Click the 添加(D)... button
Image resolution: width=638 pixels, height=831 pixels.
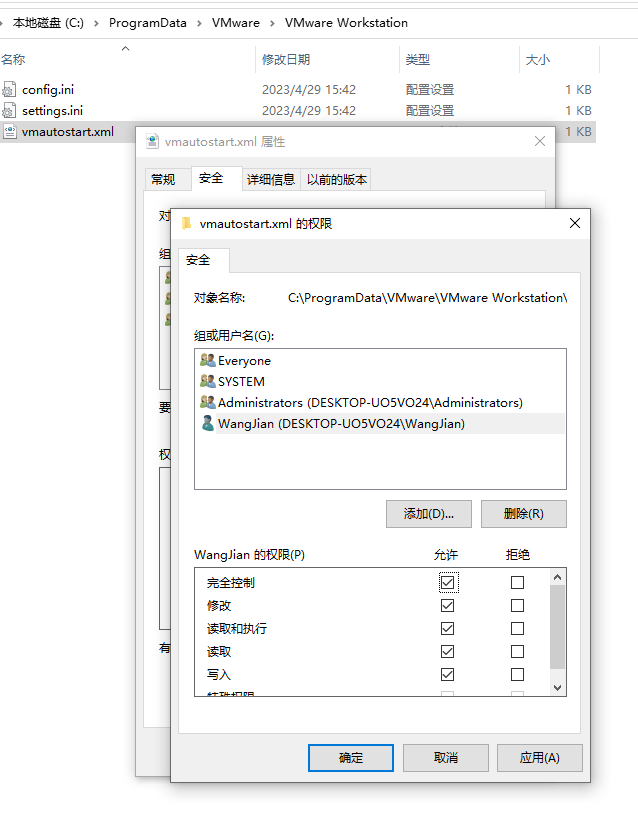coord(429,514)
